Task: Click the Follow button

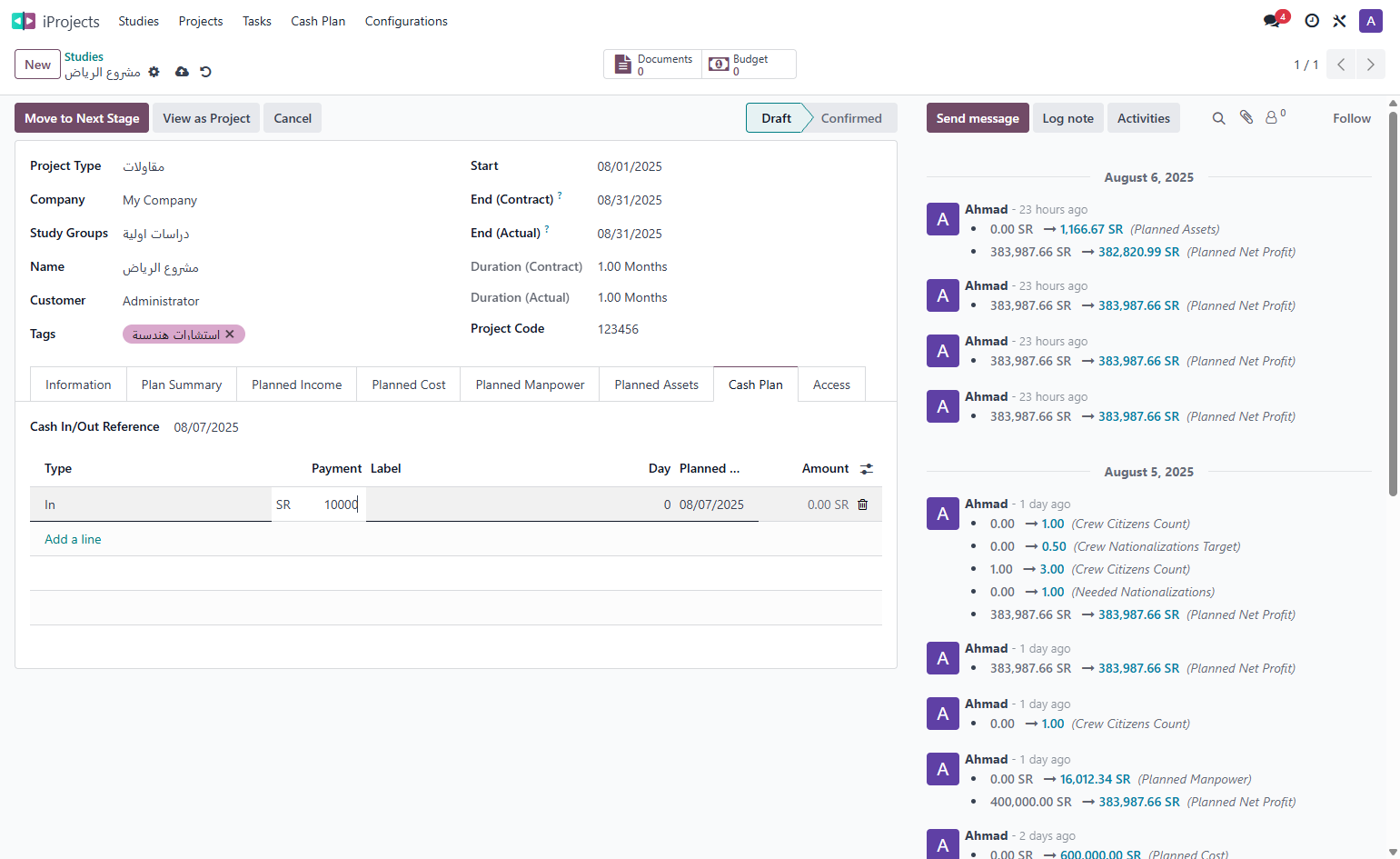Action: (1352, 118)
